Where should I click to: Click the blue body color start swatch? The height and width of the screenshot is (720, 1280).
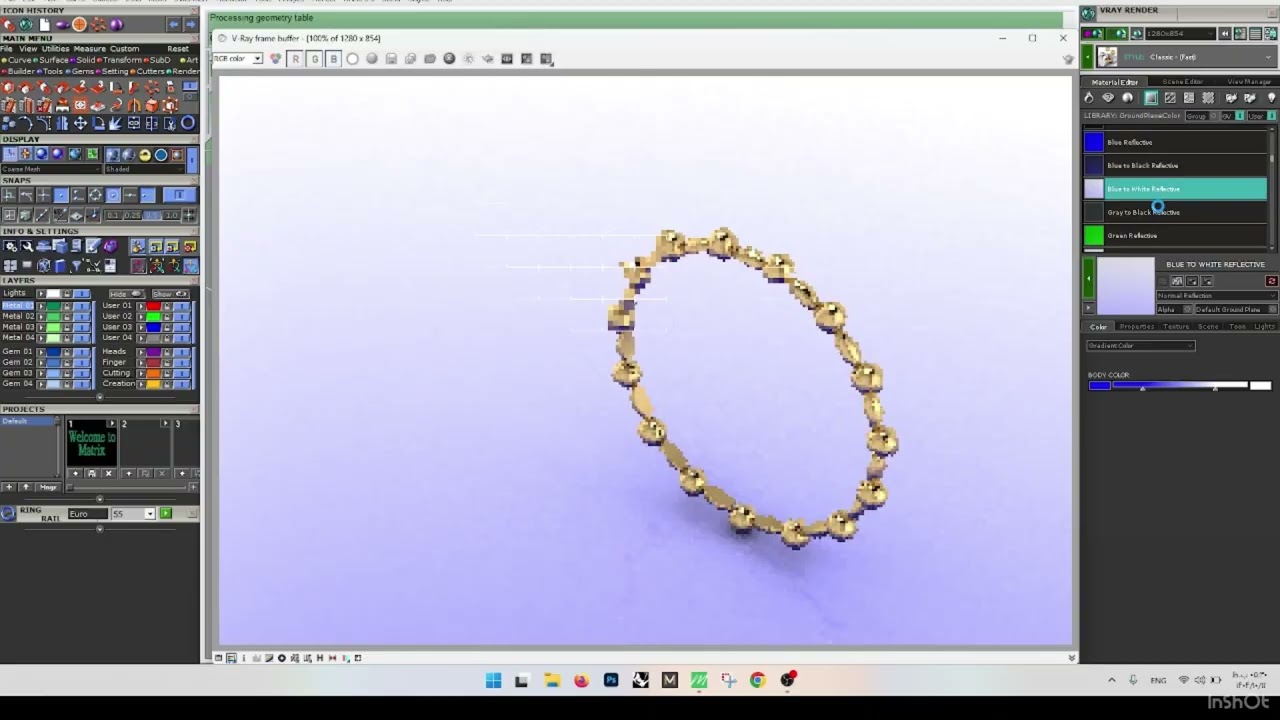[x=1099, y=385]
